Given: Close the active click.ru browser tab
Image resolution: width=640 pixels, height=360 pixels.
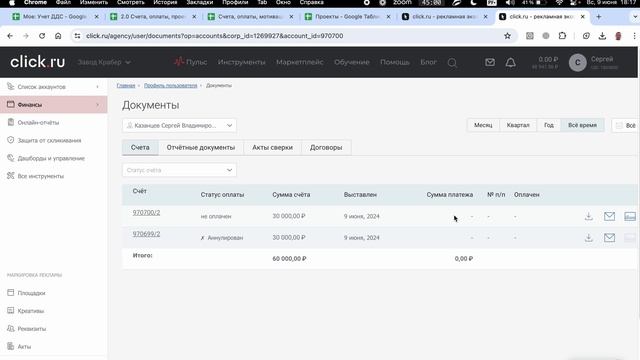Looking at the screenshot, I should coord(582,17).
